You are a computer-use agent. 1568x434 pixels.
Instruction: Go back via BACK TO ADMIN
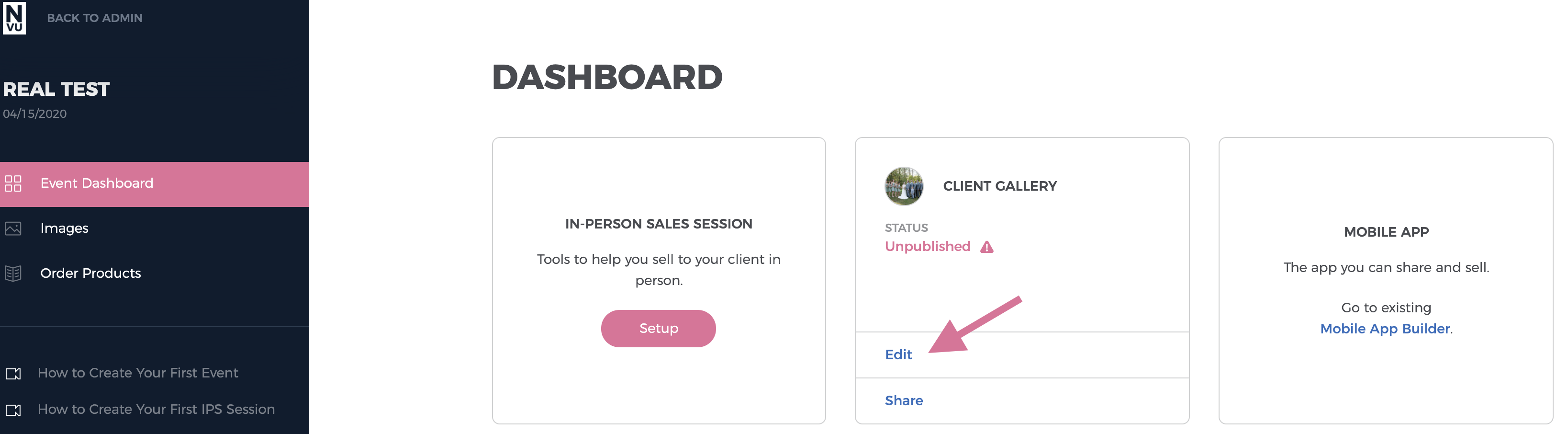coord(95,18)
